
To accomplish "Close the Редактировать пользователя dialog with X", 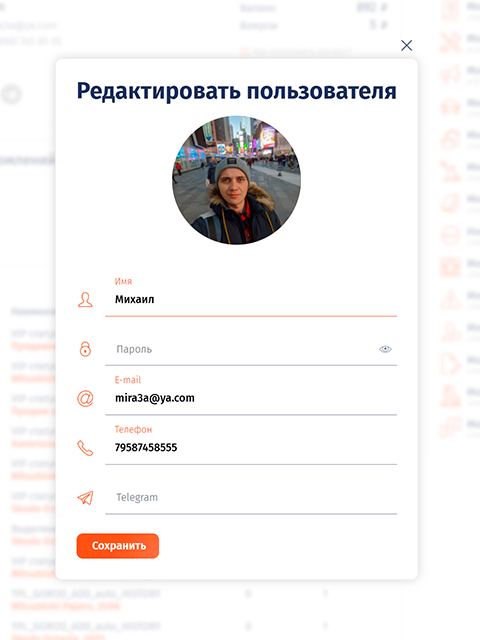I will click(407, 45).
